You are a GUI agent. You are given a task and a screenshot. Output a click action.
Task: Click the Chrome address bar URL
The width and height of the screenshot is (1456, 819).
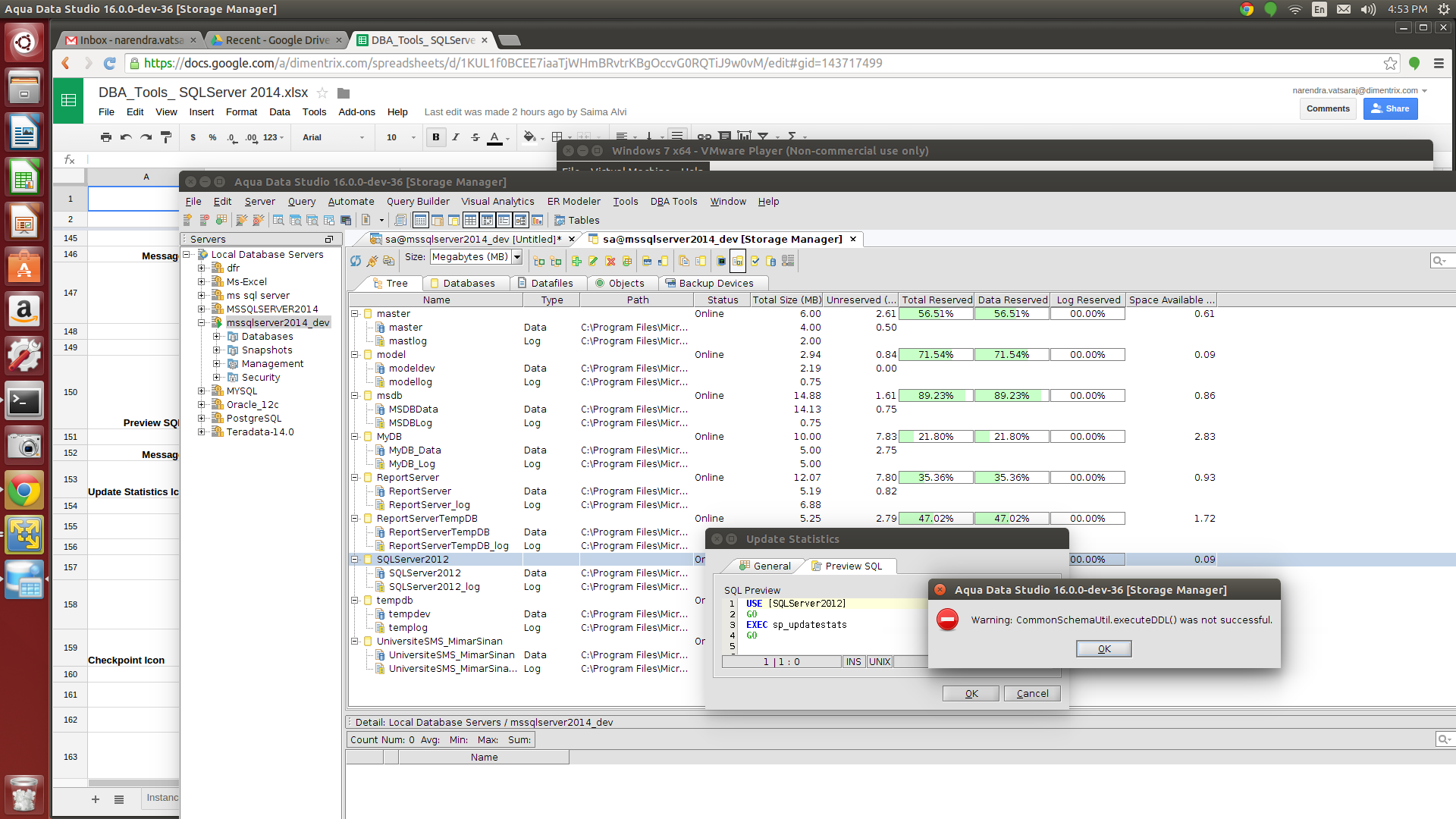(x=513, y=63)
